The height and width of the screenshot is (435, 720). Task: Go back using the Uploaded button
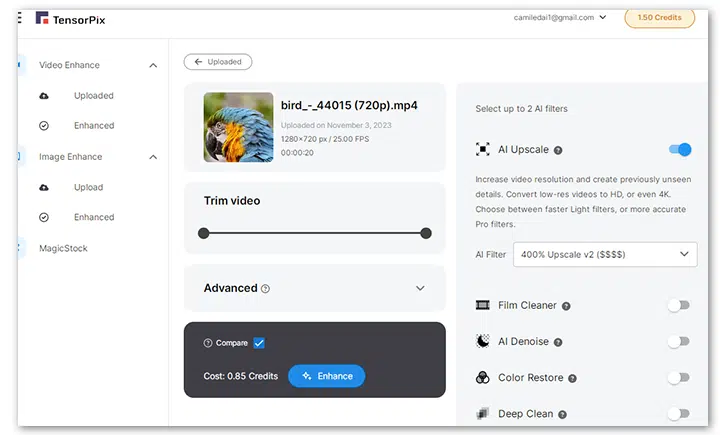pyautogui.click(x=218, y=62)
